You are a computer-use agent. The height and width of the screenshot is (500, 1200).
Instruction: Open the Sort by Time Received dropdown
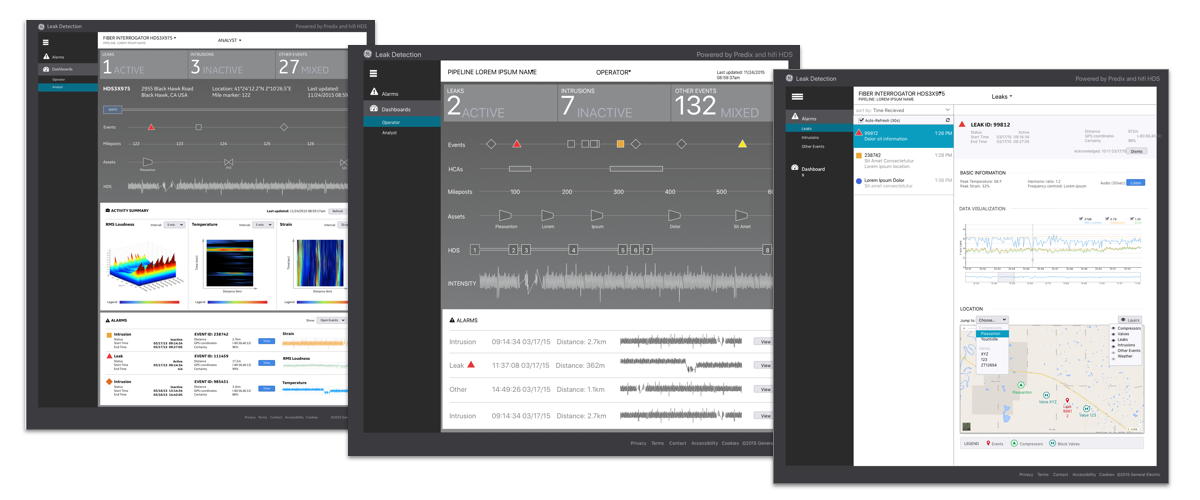click(x=900, y=110)
